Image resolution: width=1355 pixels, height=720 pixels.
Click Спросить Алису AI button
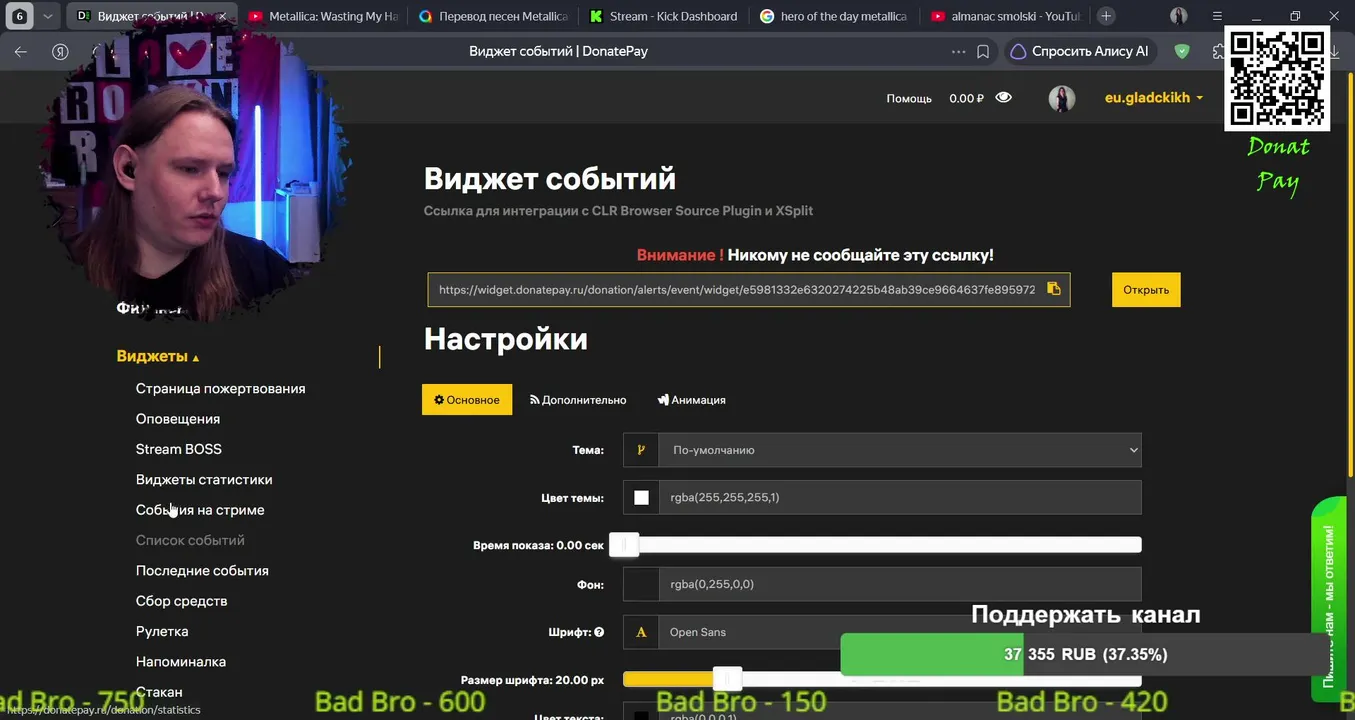1080,51
